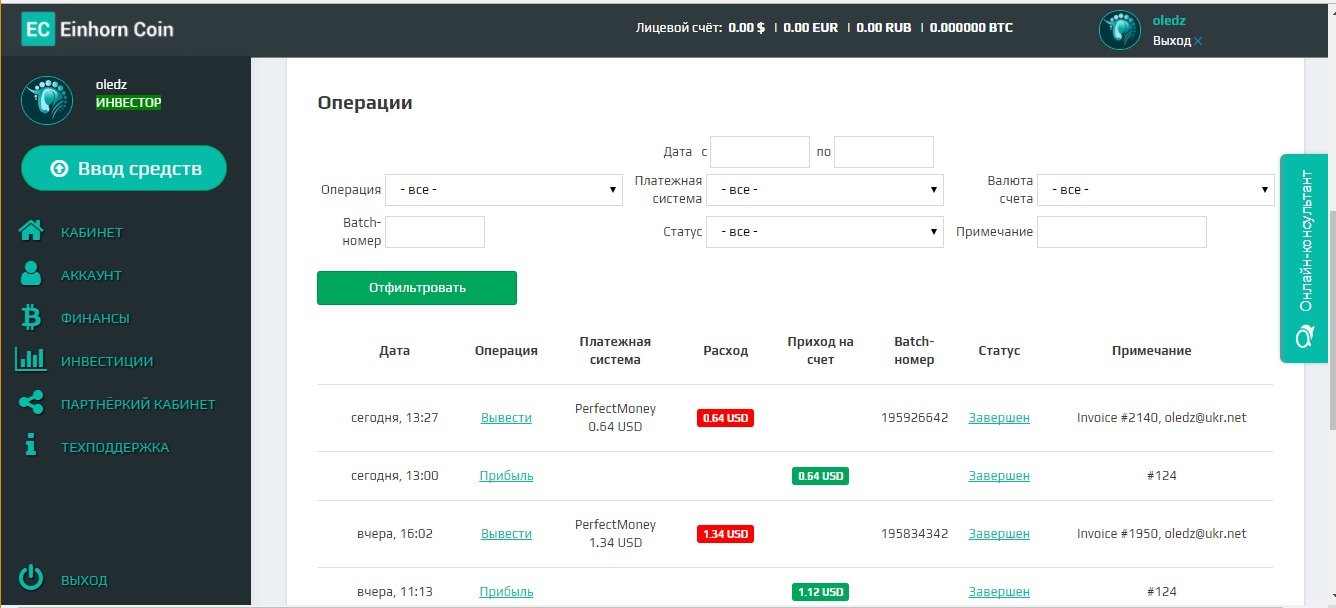Image resolution: width=1336 pixels, height=608 pixels.
Task: Click the Einhorn Coin title text
Action: pyautogui.click(x=117, y=29)
